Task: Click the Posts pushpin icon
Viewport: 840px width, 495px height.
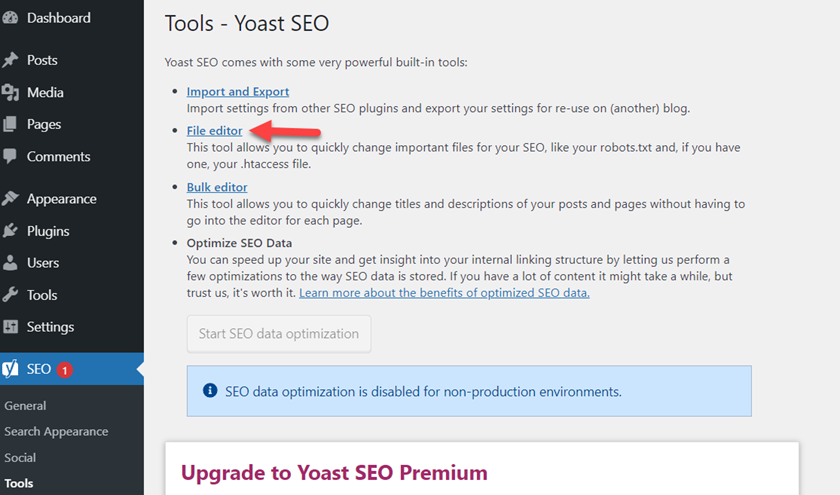Action: click(x=10, y=60)
